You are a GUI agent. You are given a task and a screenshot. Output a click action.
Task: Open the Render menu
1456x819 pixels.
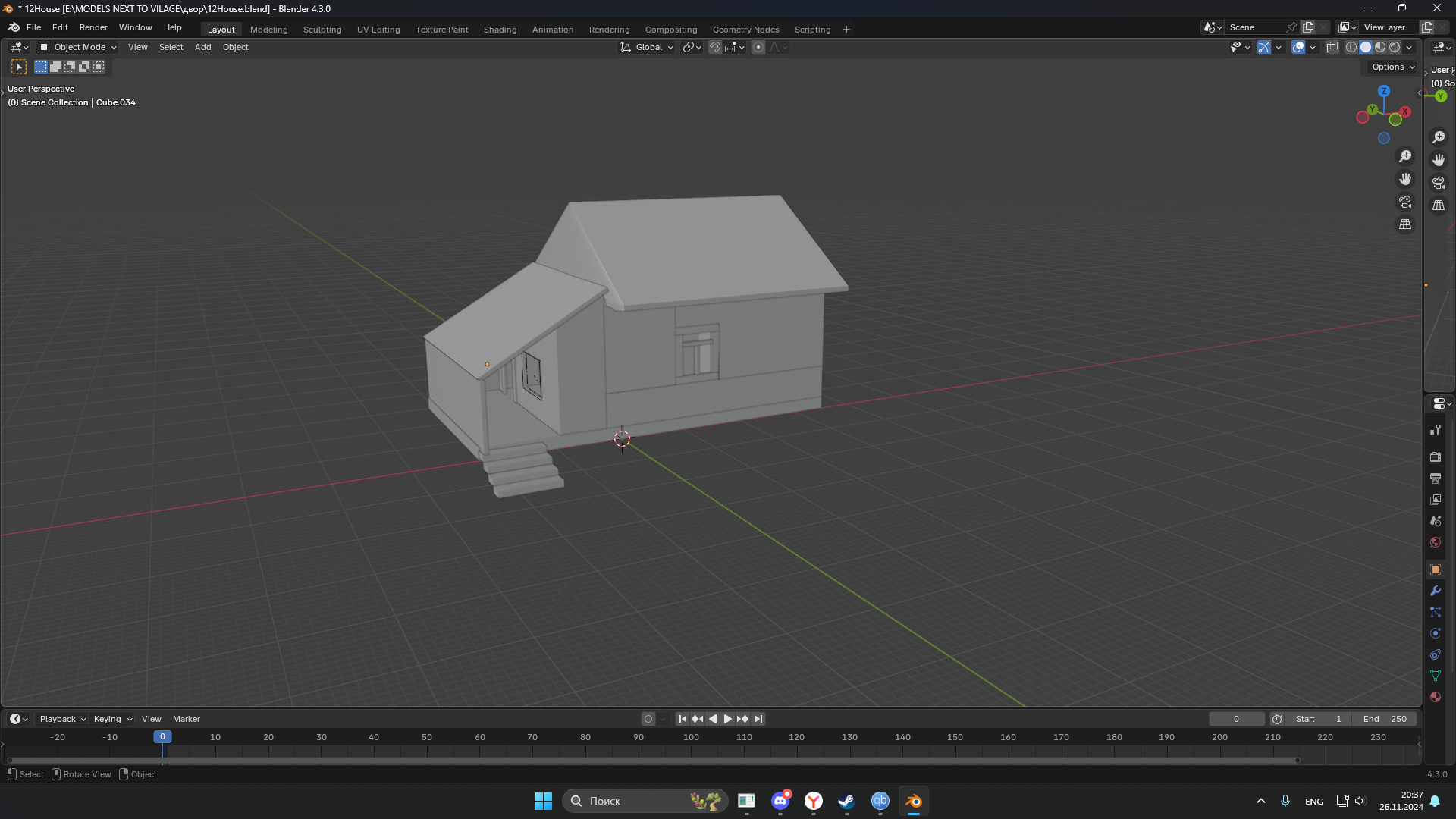(93, 27)
